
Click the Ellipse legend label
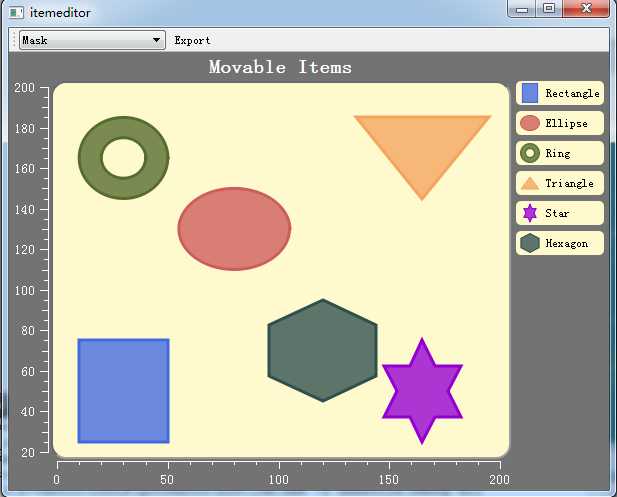coord(566,124)
